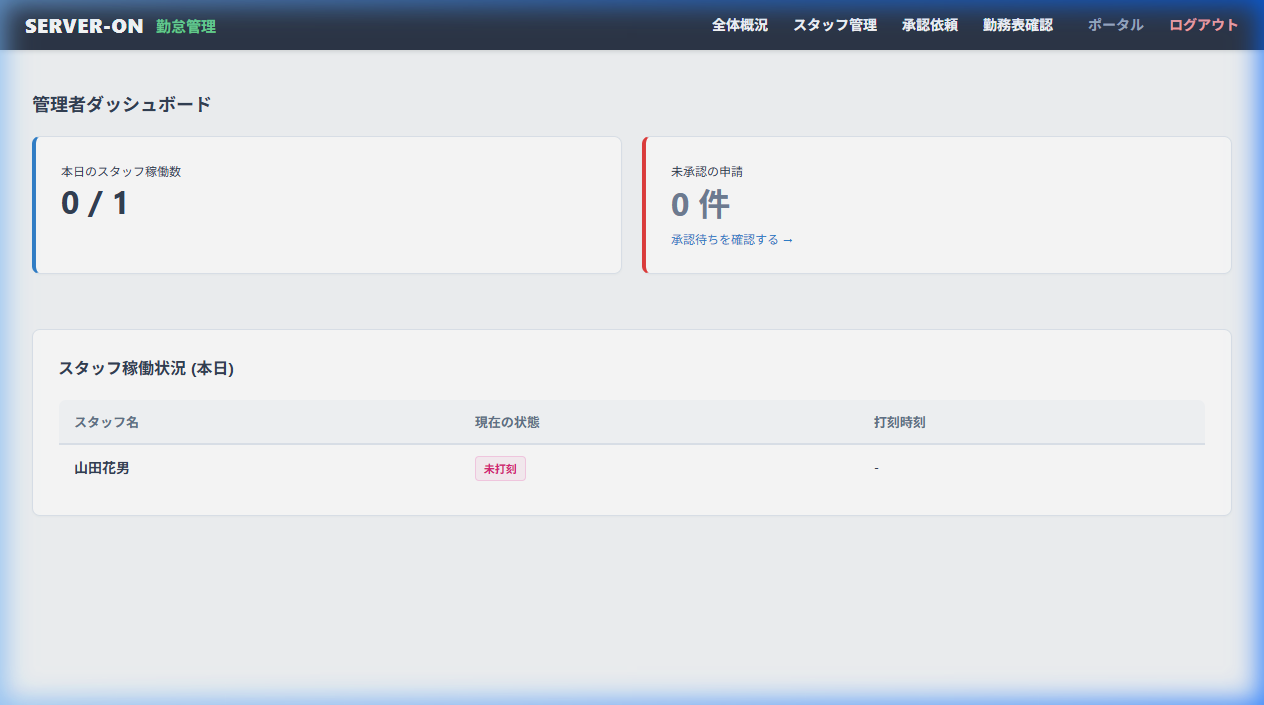Click the 0 件 pending count

tap(700, 205)
